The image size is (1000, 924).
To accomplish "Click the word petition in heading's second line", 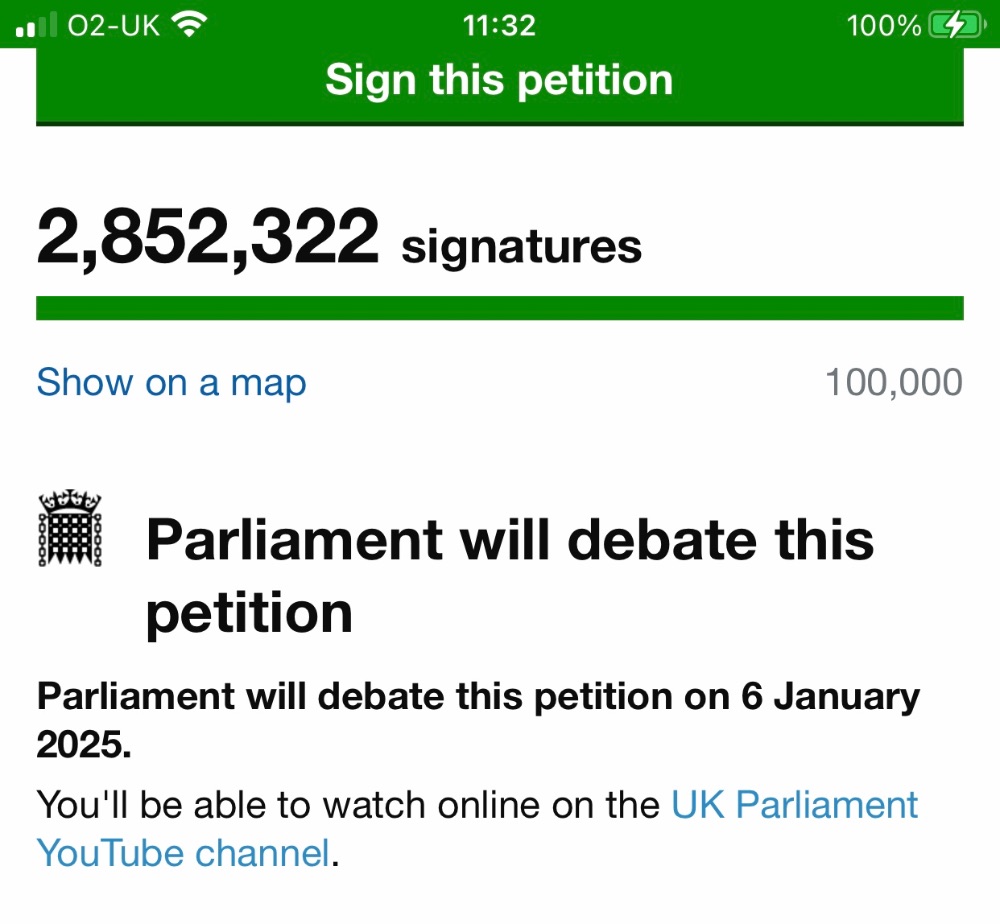I will pos(249,613).
